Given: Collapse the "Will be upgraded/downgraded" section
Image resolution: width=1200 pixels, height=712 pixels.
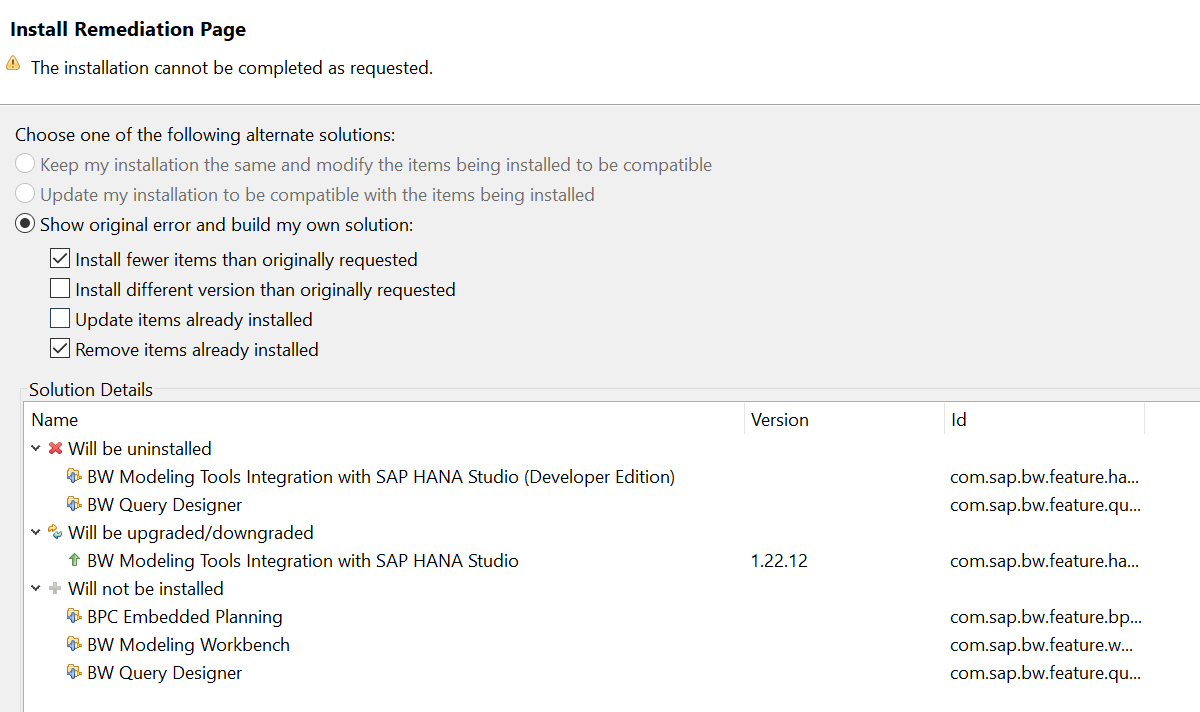Looking at the screenshot, I should click(x=37, y=532).
